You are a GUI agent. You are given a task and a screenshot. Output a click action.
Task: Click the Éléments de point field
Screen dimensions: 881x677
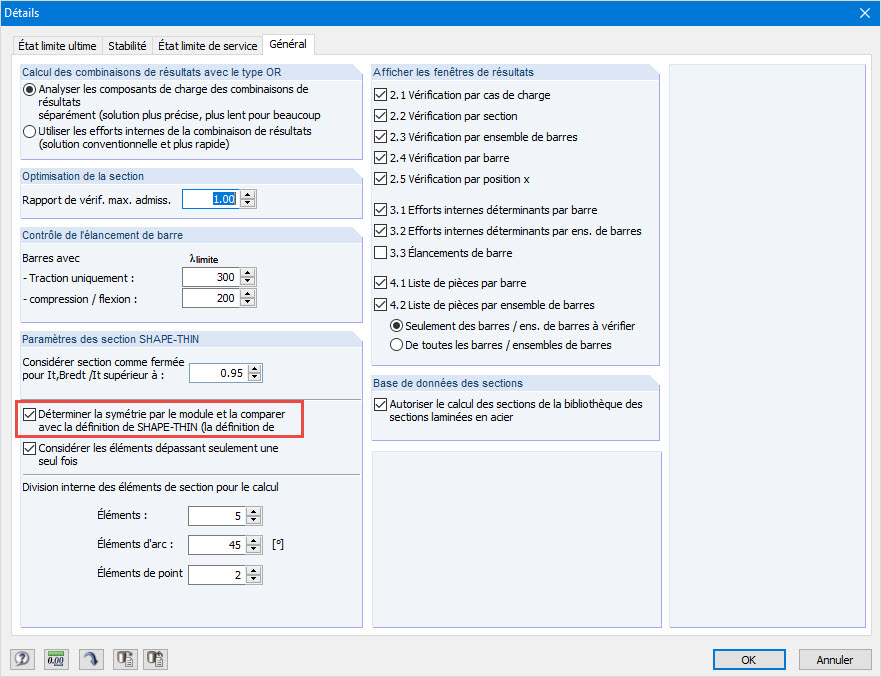217,575
